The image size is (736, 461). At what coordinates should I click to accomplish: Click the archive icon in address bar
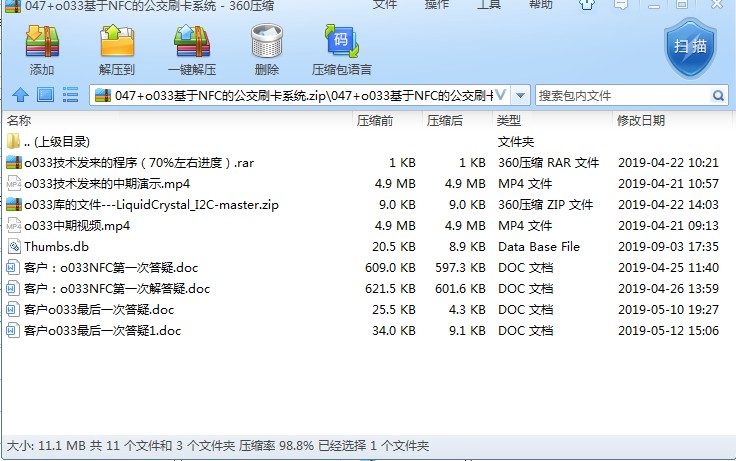point(103,96)
